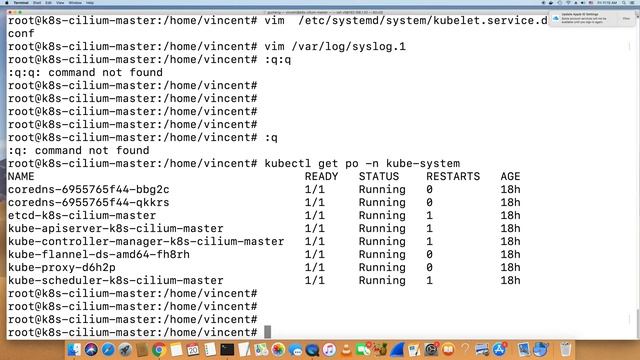Screen dimensions: 640x360
Task: Click the Terminal icon in dock
Action: pos(227,349)
